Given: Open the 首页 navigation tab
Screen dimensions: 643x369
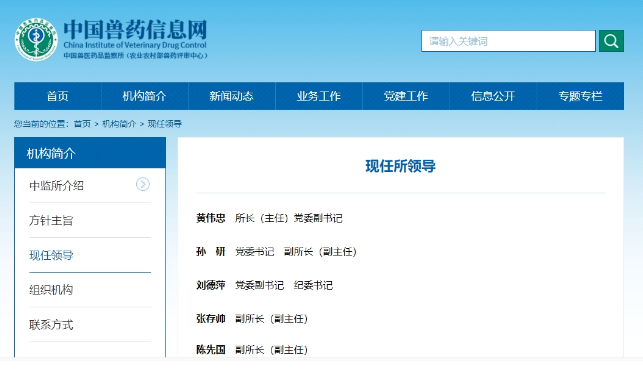Looking at the screenshot, I should [57, 96].
